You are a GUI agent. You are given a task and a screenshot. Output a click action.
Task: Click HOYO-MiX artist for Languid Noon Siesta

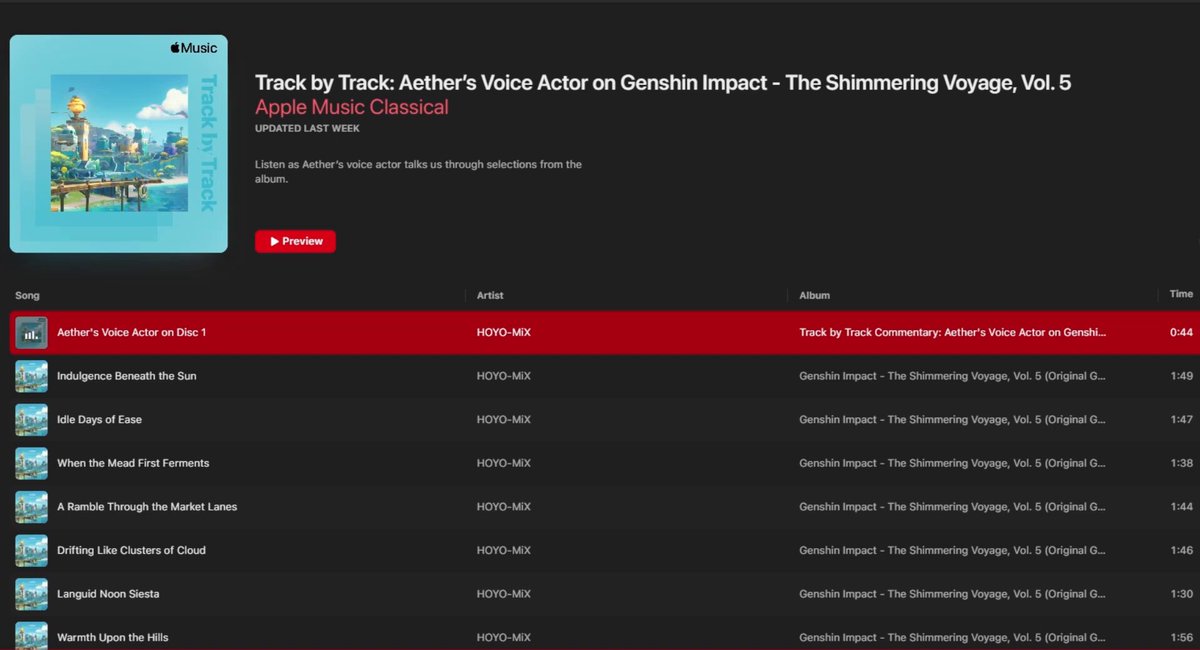point(504,594)
